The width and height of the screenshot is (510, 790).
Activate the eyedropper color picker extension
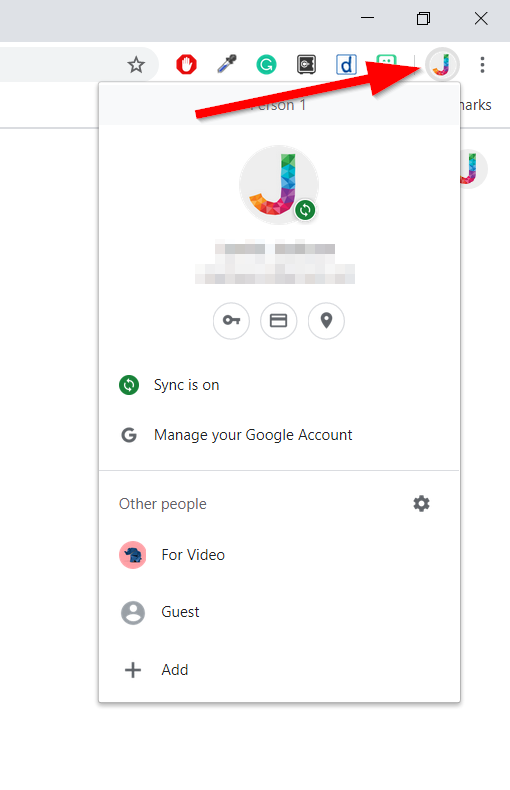pyautogui.click(x=227, y=64)
